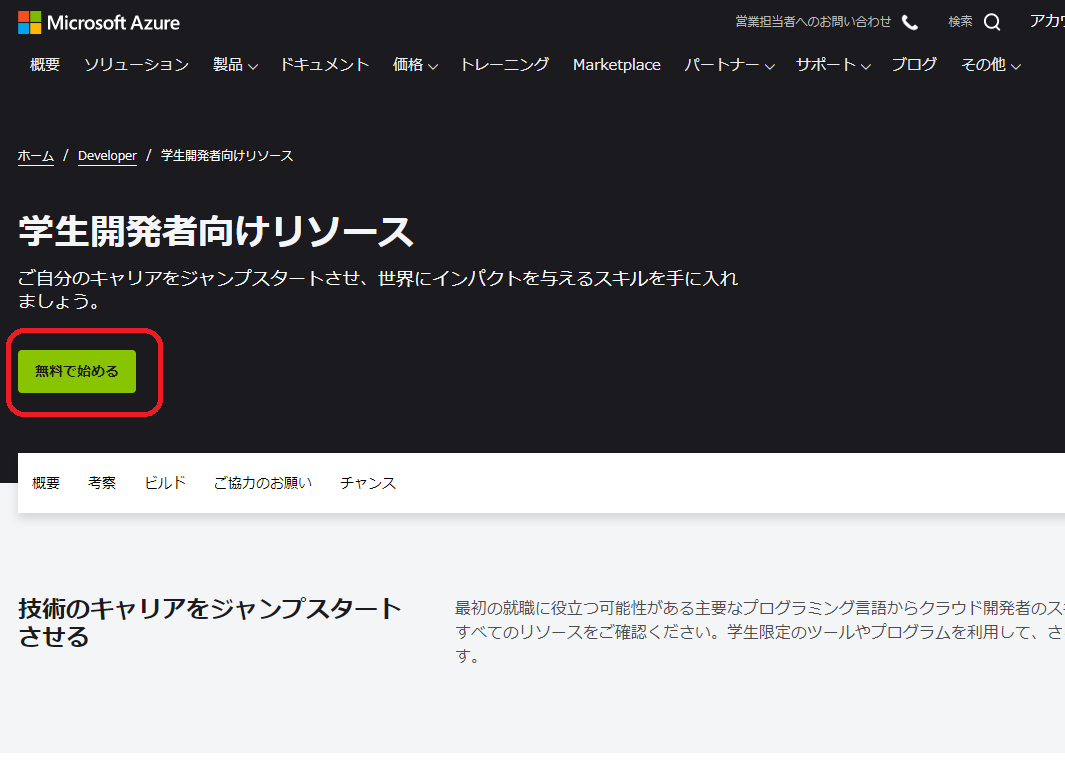Expand the その他 dropdown menu

[x=991, y=65]
